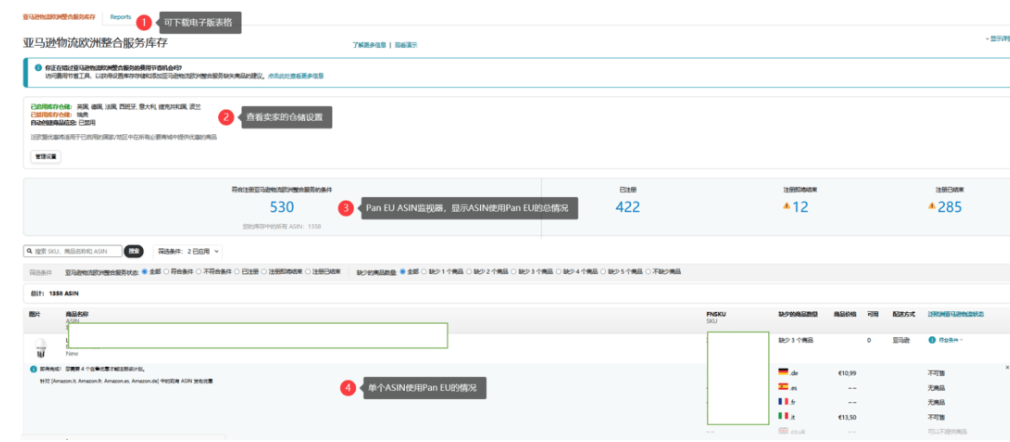Screen dimensions: 1010x442
Task: Click the magnifier icon in search box
Action: (x=29, y=251)
